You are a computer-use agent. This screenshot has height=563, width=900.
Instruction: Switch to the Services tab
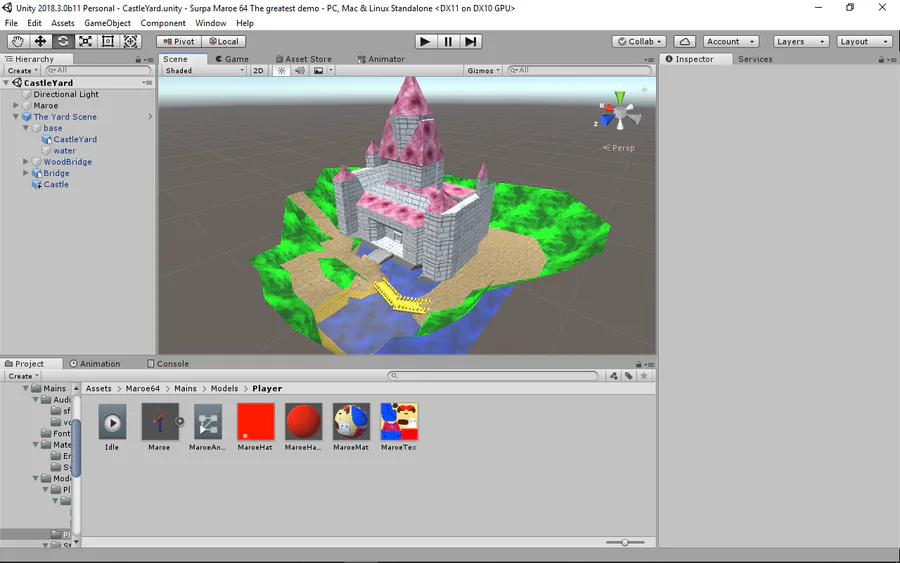point(755,59)
